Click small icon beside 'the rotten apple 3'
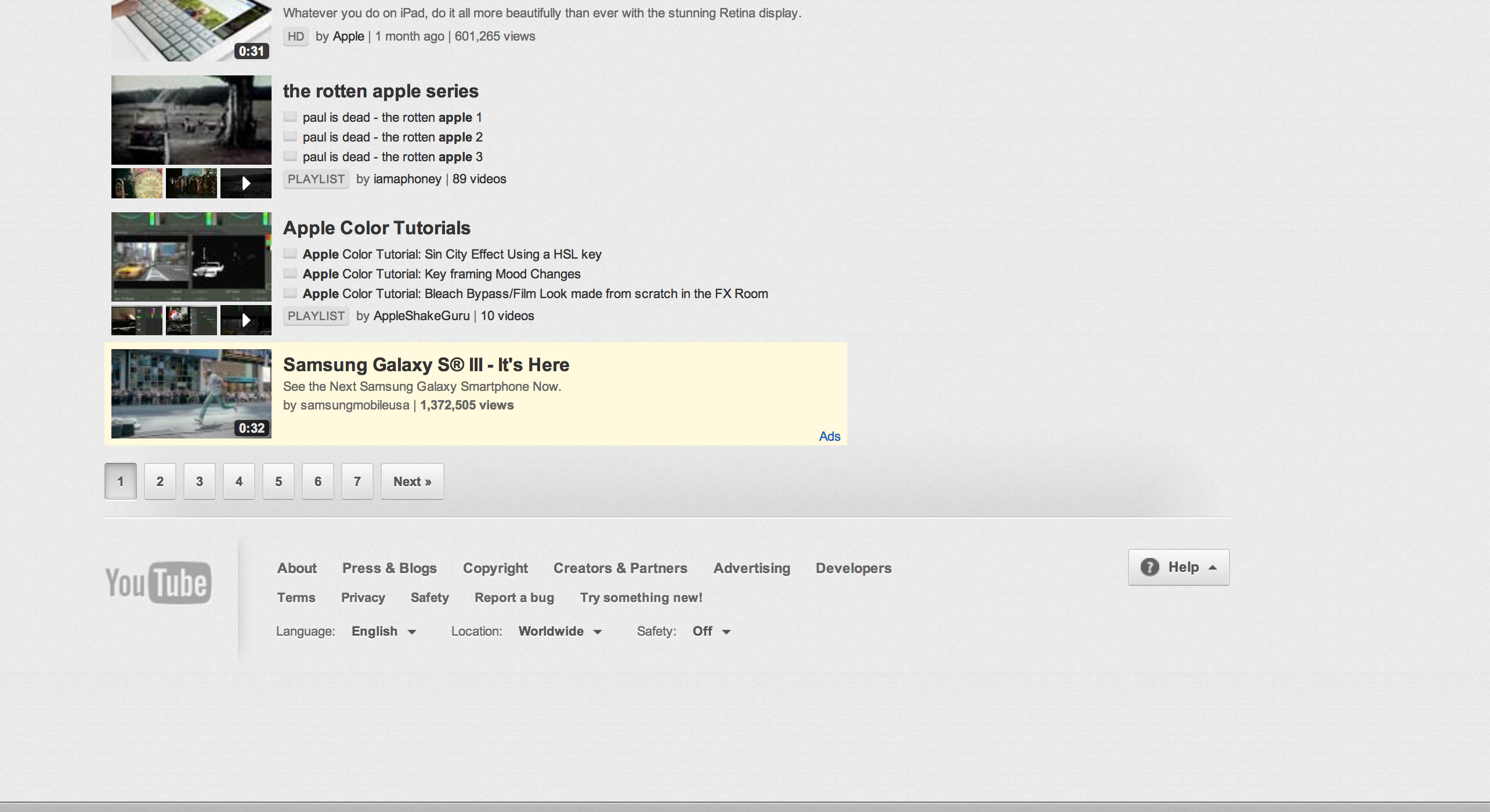The height and width of the screenshot is (812, 1490). [x=290, y=157]
